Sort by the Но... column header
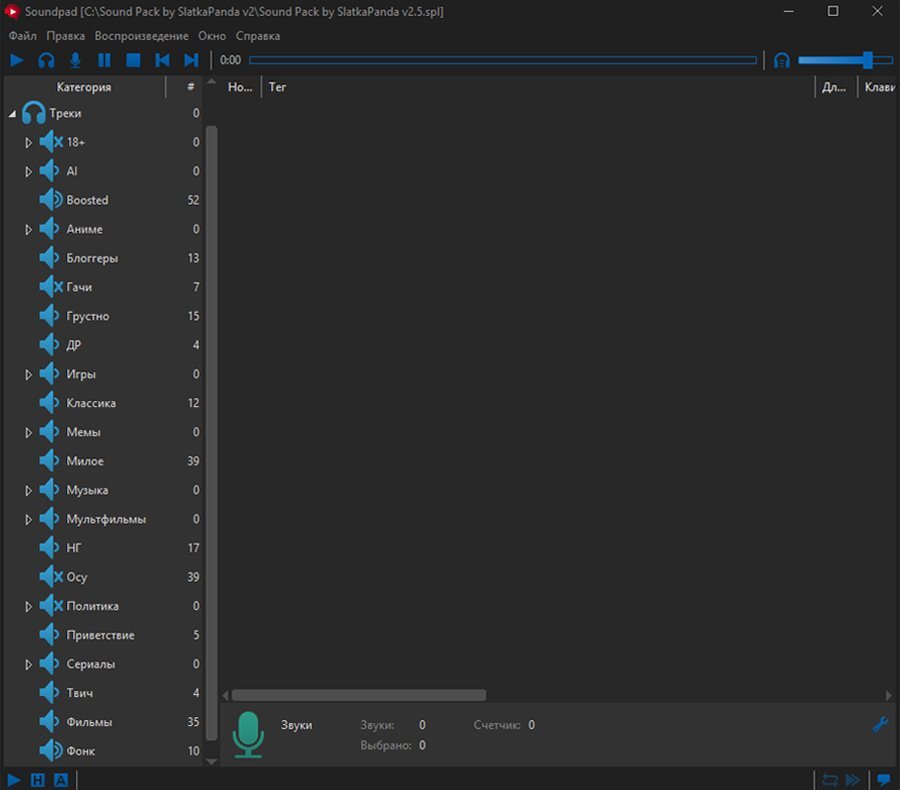This screenshot has width=900, height=790. point(240,87)
